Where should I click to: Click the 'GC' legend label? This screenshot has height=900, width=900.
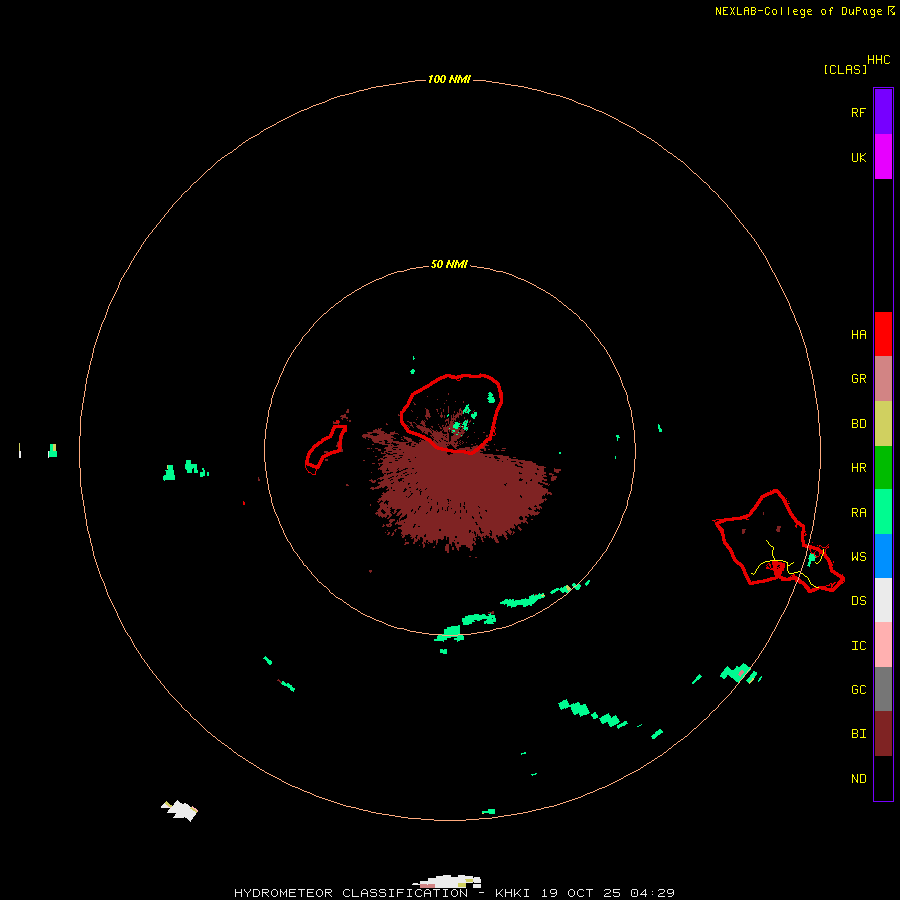click(x=858, y=689)
